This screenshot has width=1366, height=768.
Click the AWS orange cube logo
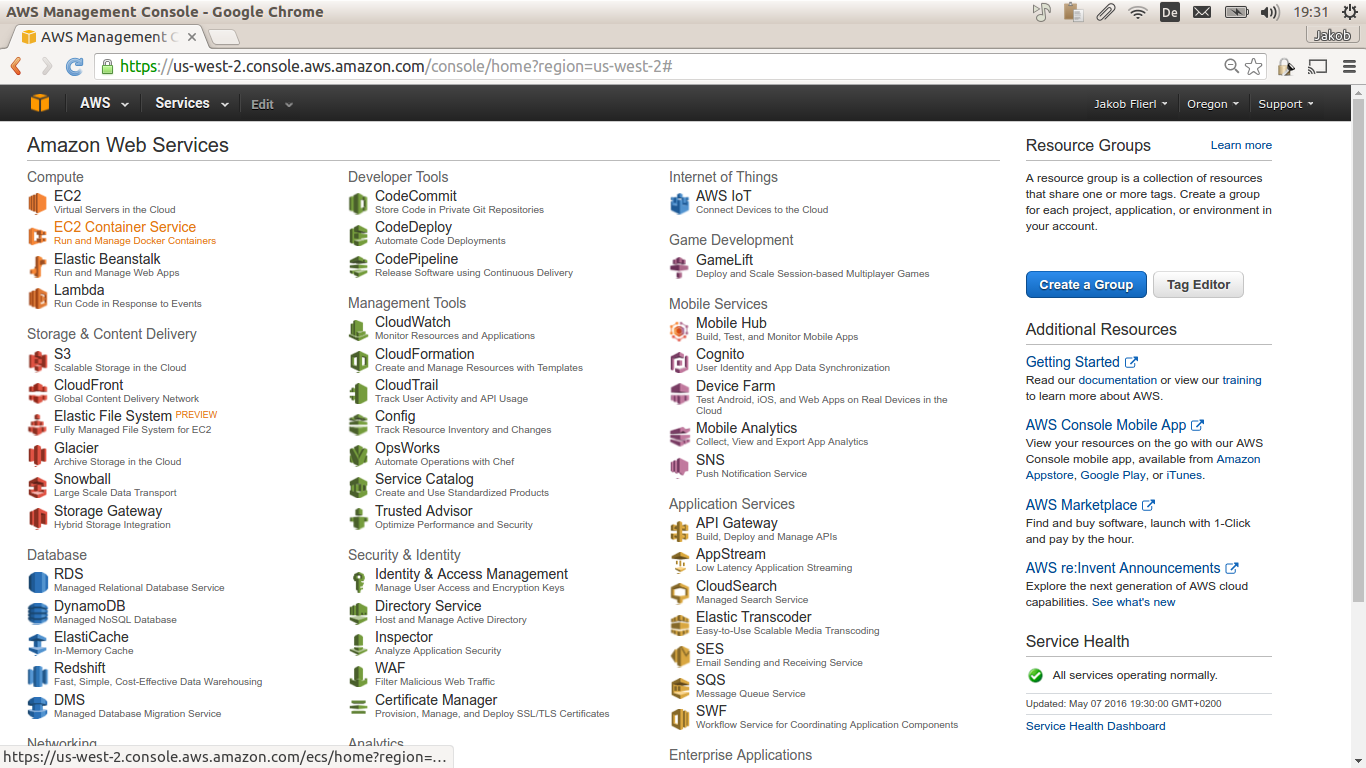pyautogui.click(x=40, y=103)
